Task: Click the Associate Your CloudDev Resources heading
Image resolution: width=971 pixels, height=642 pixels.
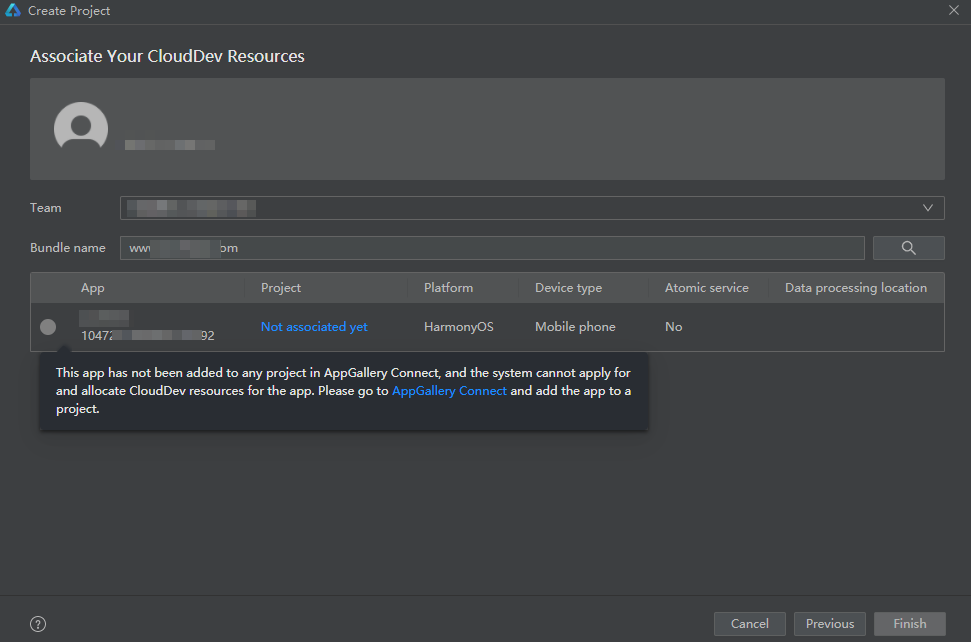Action: coord(167,56)
